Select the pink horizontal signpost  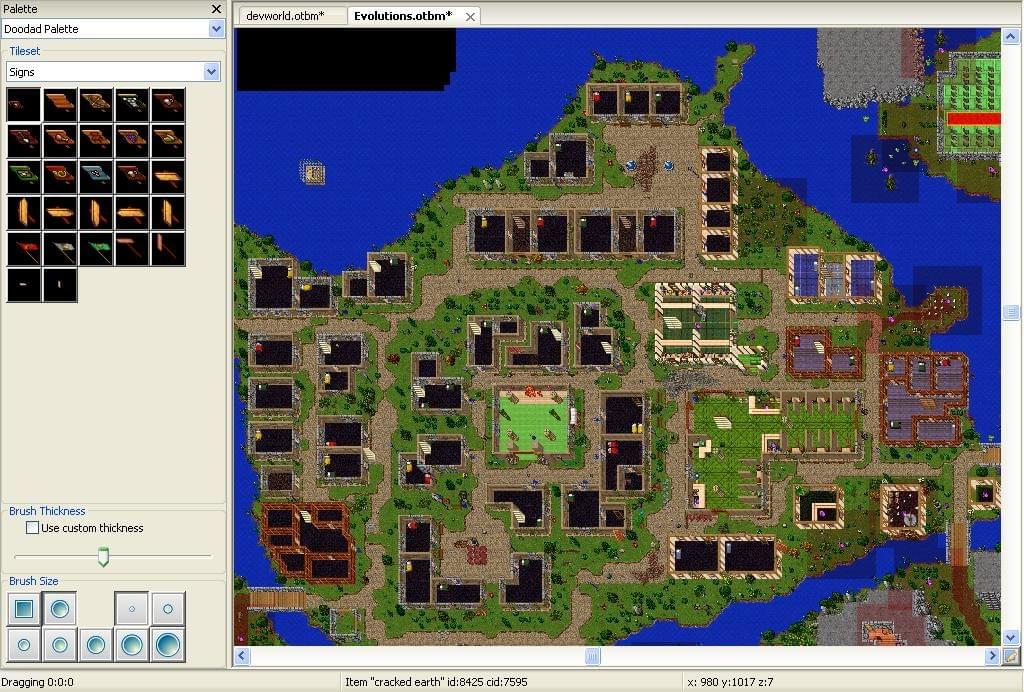(131, 249)
